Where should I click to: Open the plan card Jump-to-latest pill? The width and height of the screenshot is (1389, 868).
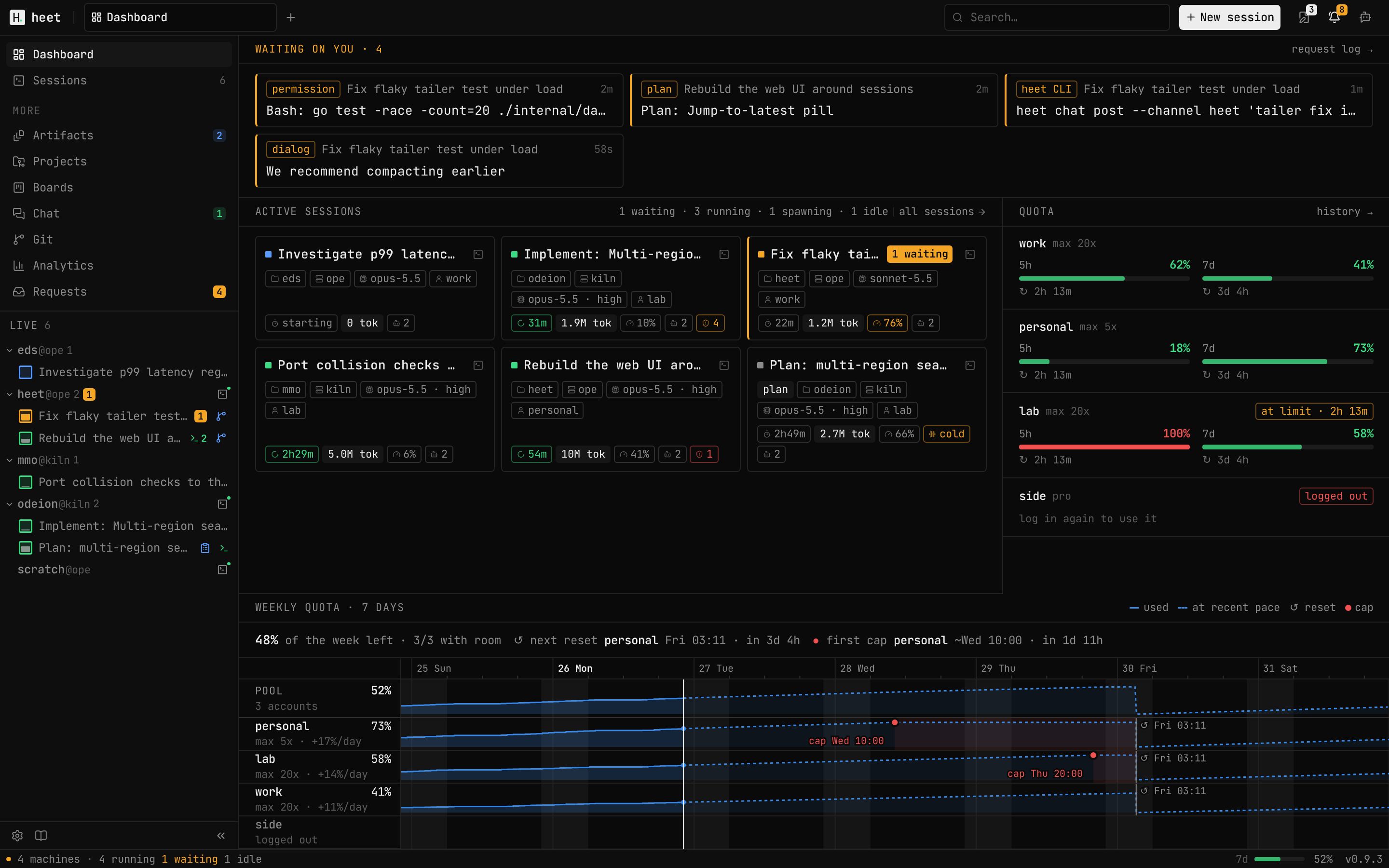[x=813, y=100]
